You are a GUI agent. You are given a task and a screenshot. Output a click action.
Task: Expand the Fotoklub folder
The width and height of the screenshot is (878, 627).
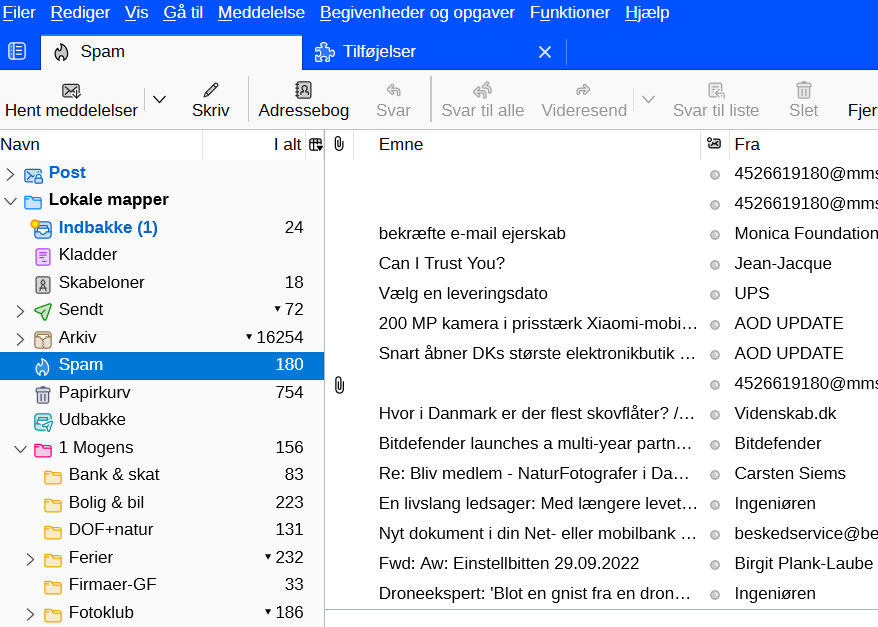coord(30,614)
